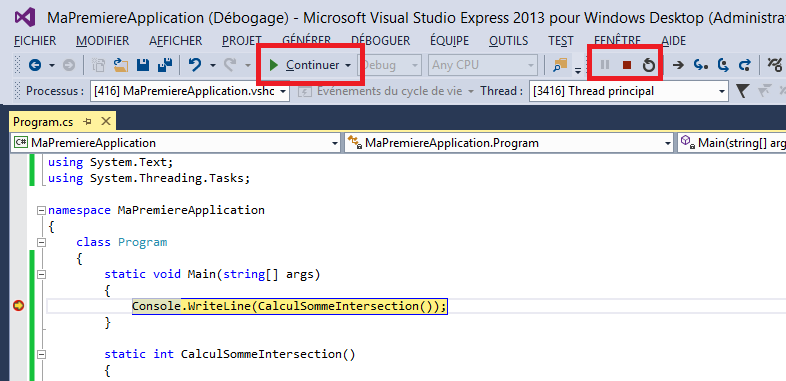Viewport: 786px width, 381px height.
Task: Click the highlighted Console.WriteLine statement
Action: (289, 306)
